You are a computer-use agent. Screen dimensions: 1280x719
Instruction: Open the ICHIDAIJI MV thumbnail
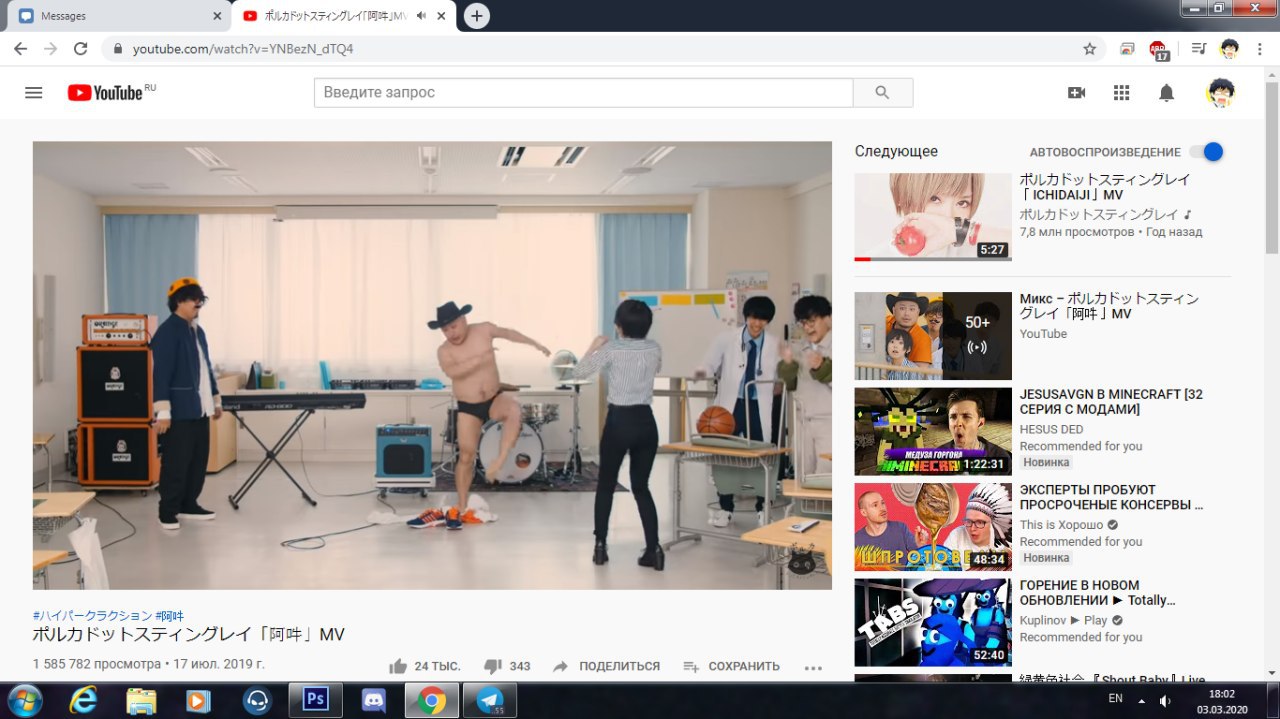[x=933, y=217]
